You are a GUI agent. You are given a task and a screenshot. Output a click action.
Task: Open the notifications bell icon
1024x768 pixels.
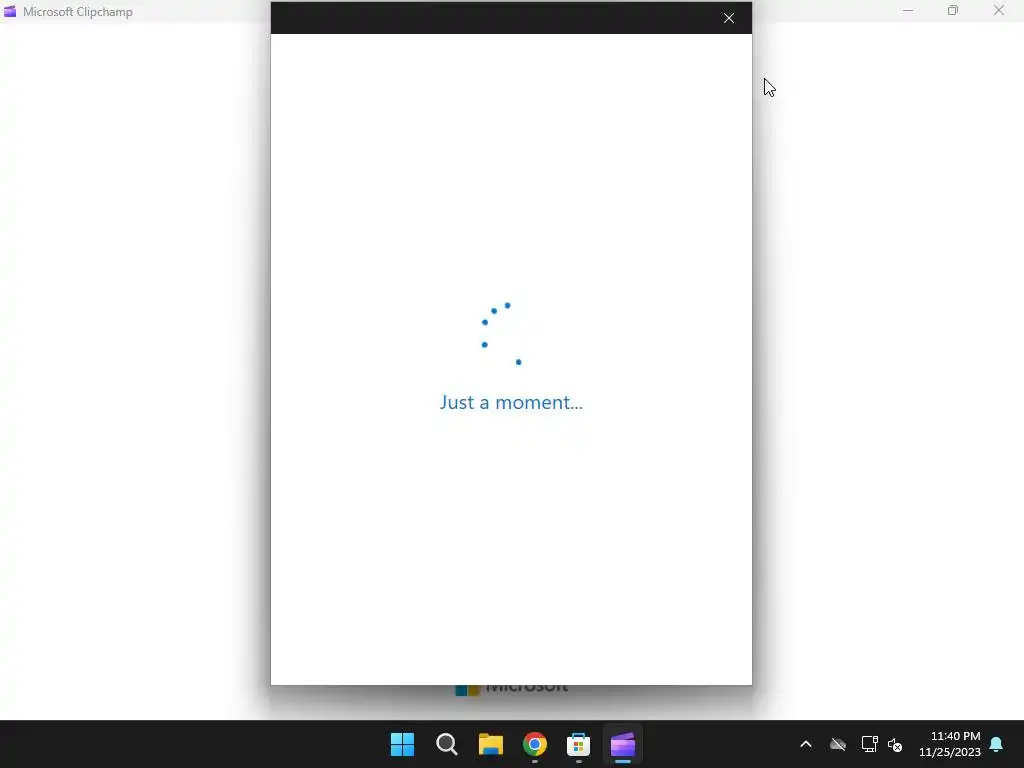tap(997, 744)
